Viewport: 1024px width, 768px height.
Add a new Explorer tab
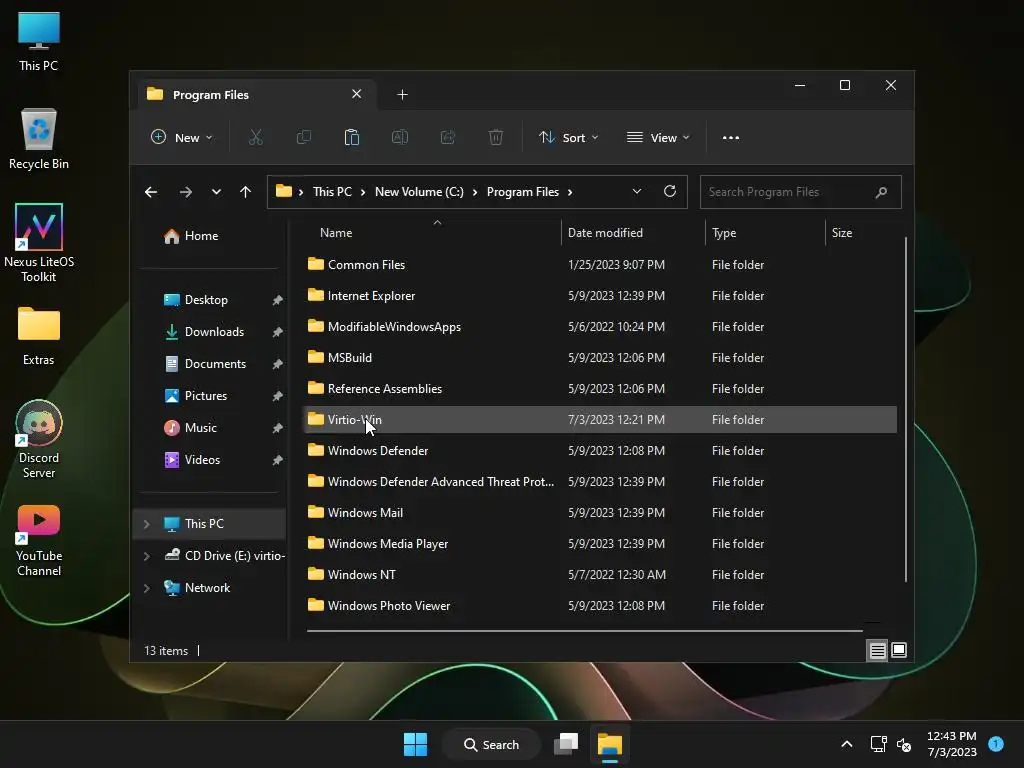click(x=402, y=95)
